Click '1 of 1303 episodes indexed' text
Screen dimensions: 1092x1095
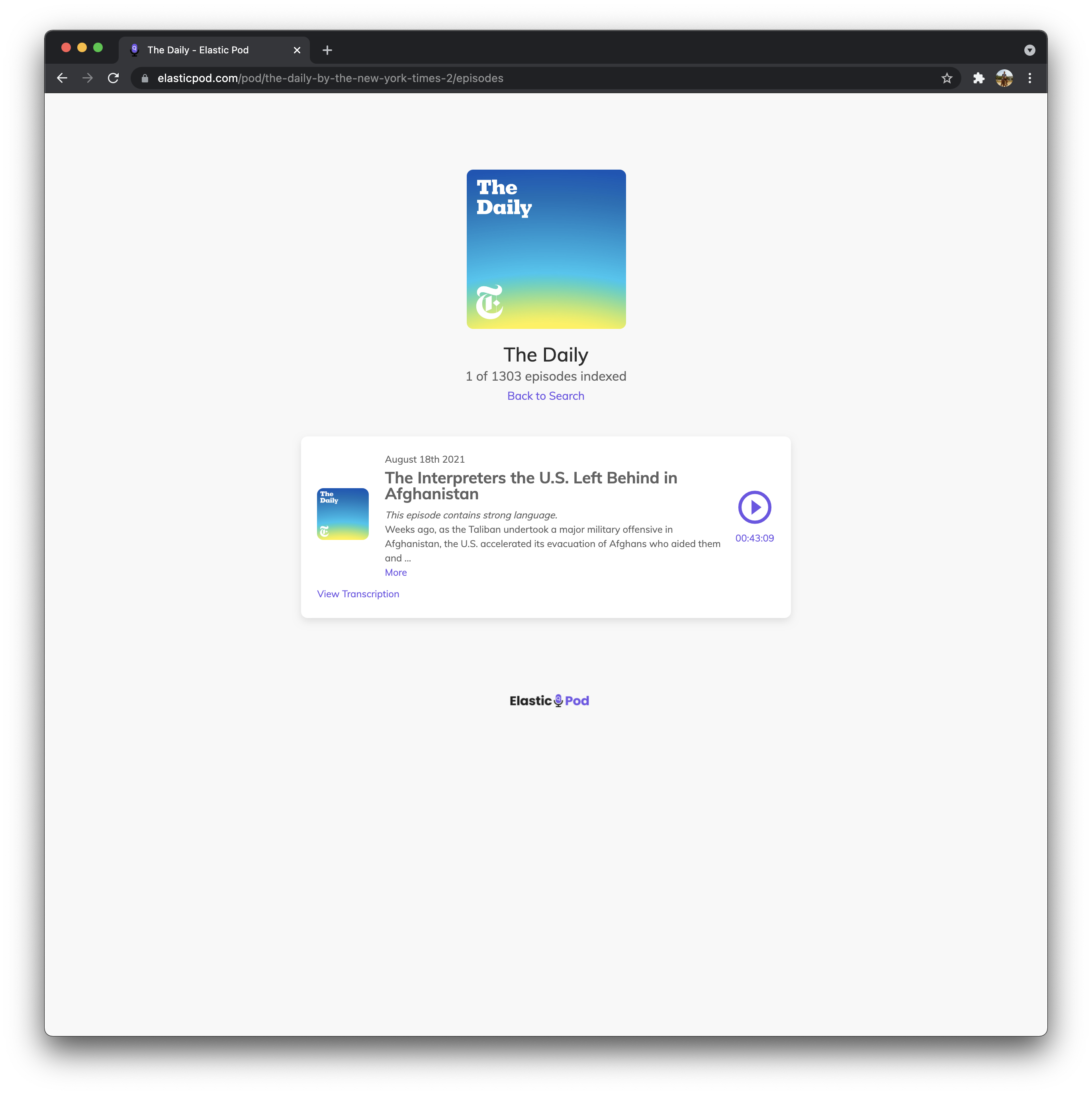(546, 376)
